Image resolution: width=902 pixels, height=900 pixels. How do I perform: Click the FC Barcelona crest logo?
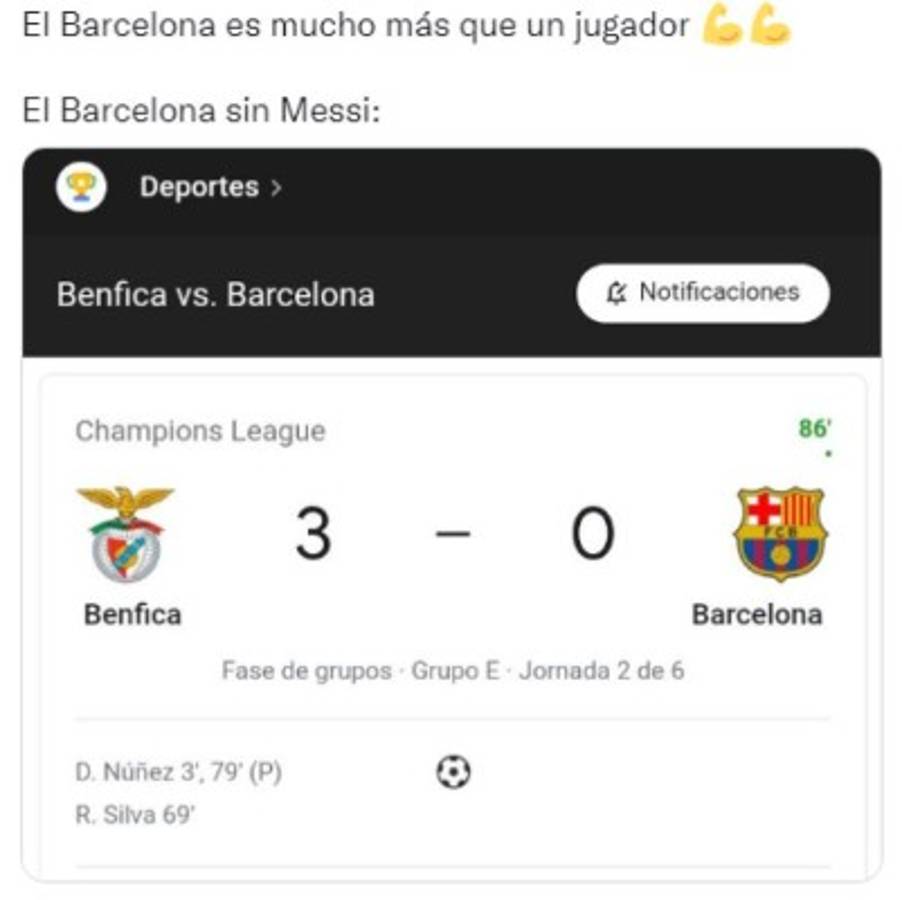point(780,533)
